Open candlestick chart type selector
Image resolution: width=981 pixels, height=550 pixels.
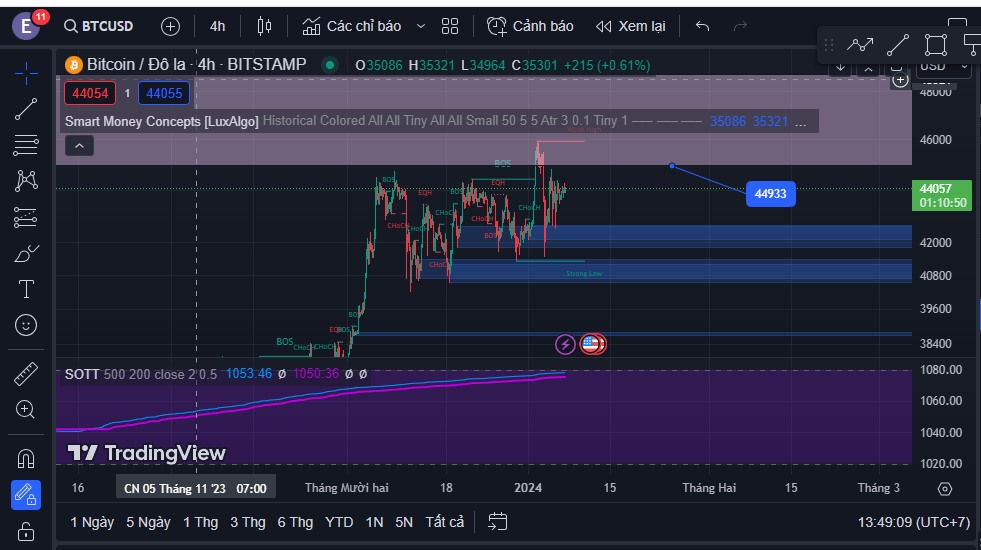(x=264, y=26)
